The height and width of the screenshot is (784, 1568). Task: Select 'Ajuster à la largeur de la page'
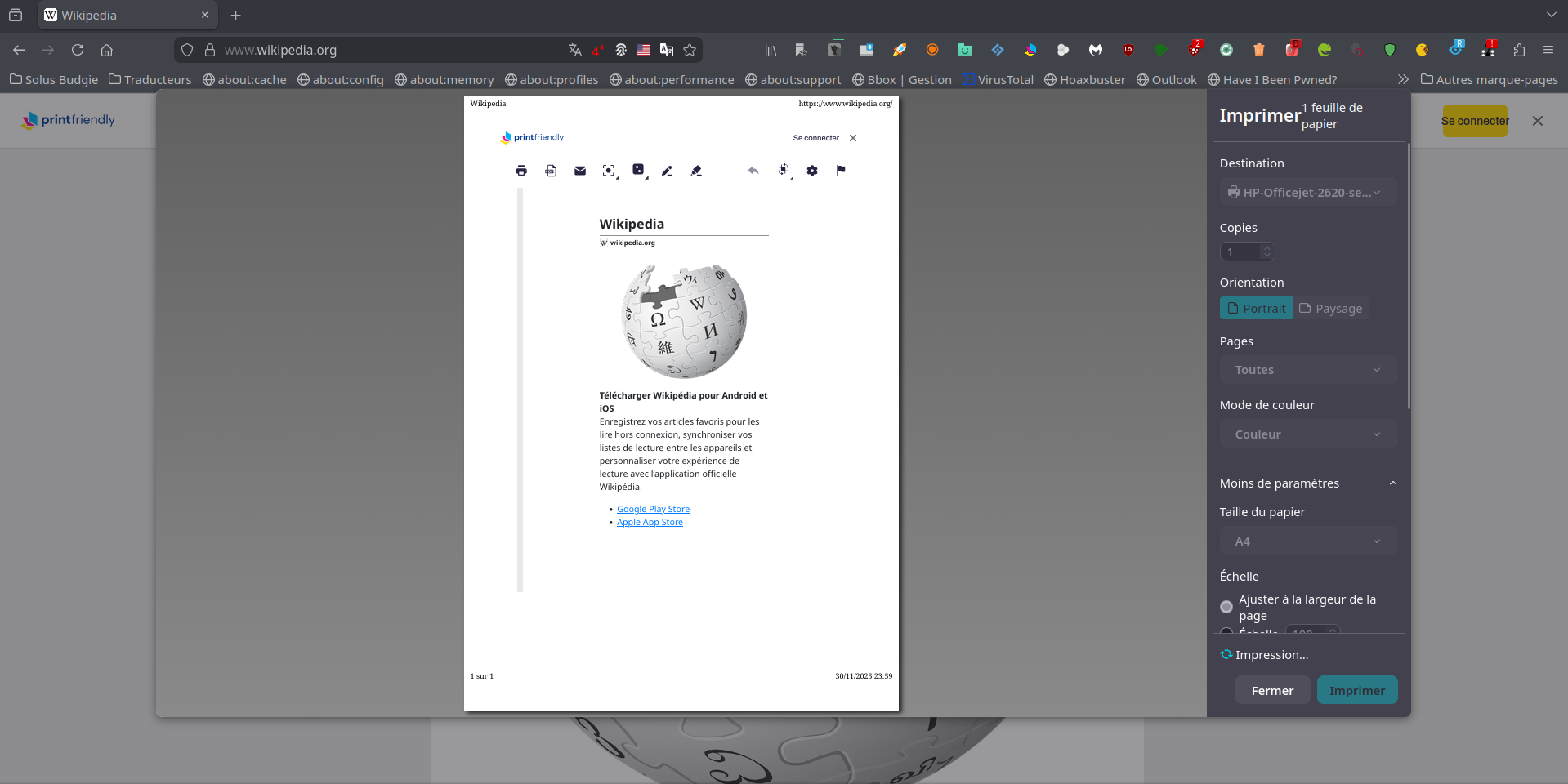tap(1226, 607)
